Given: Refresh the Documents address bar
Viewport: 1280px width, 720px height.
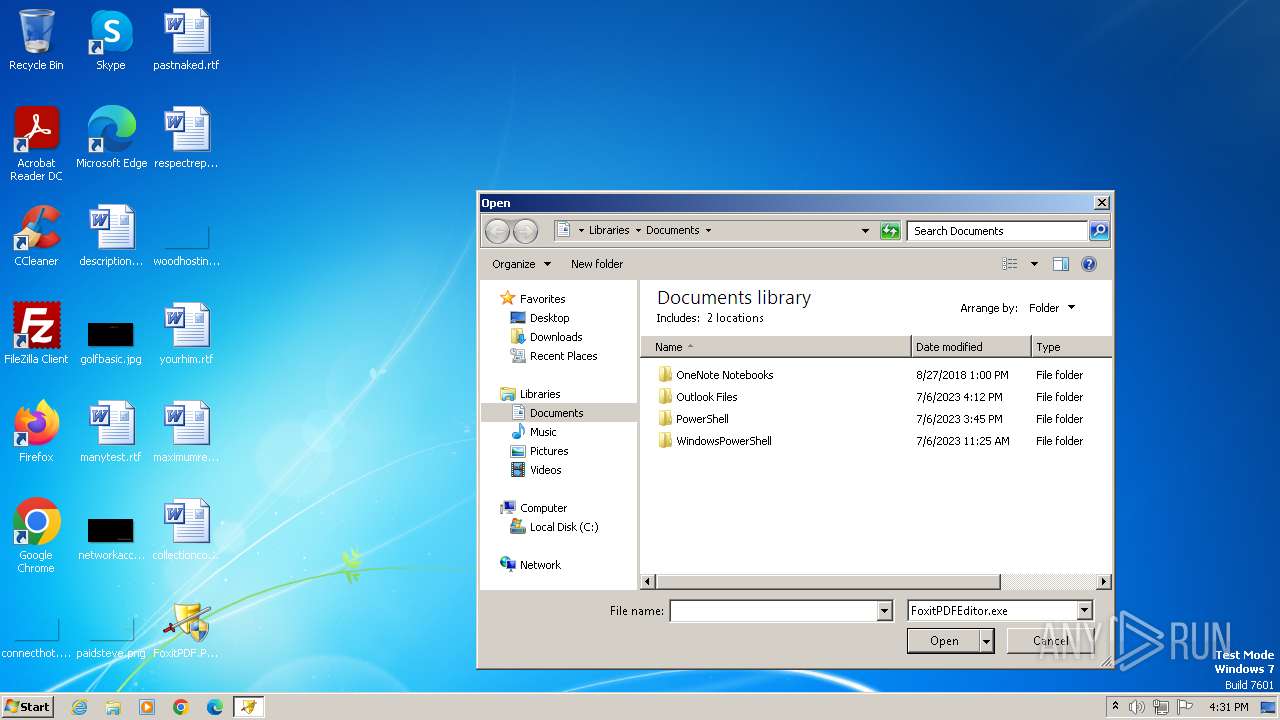Looking at the screenshot, I should [x=890, y=231].
